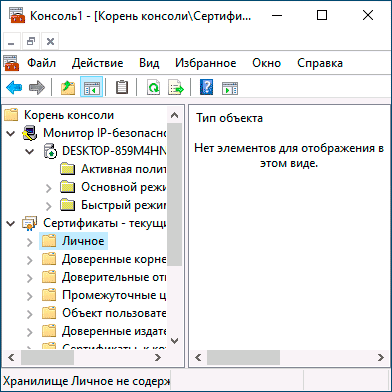Expand the Доверенные корневые node arrow
The height and width of the screenshot is (392, 392).
pyautogui.click(x=30, y=260)
